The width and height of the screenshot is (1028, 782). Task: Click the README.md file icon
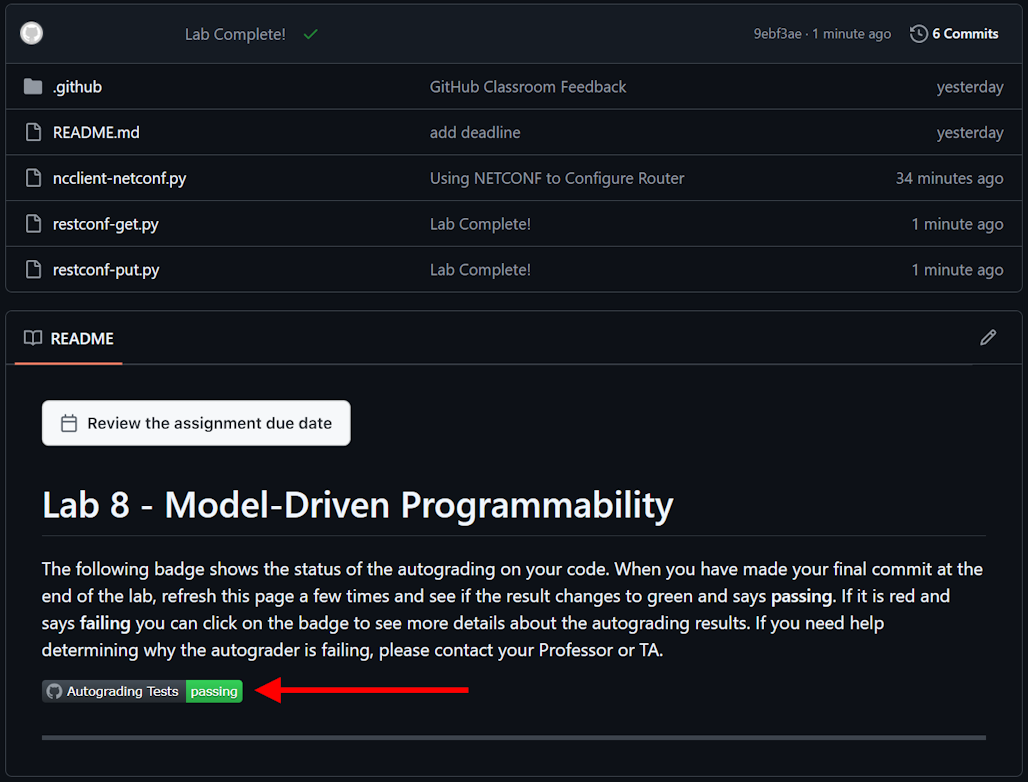click(33, 132)
